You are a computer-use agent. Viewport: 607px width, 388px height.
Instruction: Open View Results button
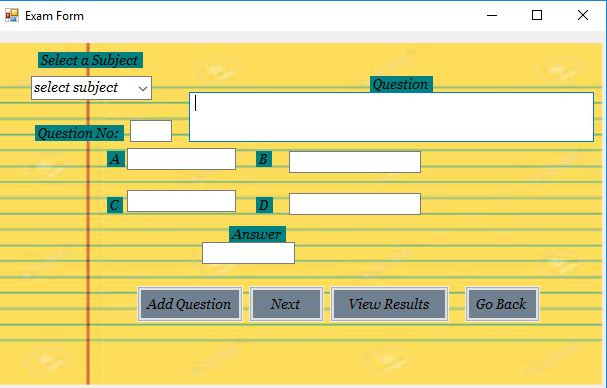(x=389, y=304)
